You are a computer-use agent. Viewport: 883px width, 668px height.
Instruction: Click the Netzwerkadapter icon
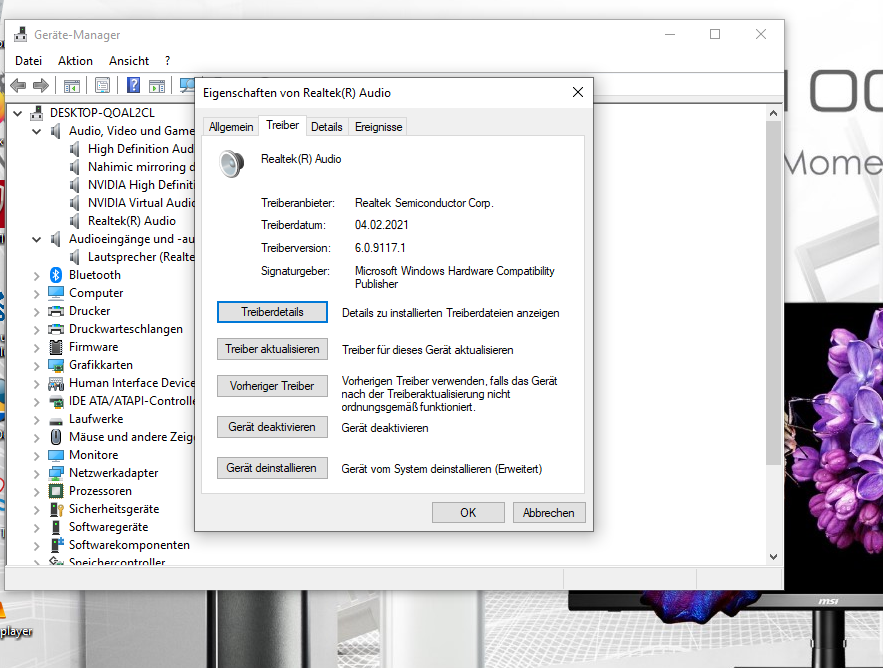coord(56,473)
